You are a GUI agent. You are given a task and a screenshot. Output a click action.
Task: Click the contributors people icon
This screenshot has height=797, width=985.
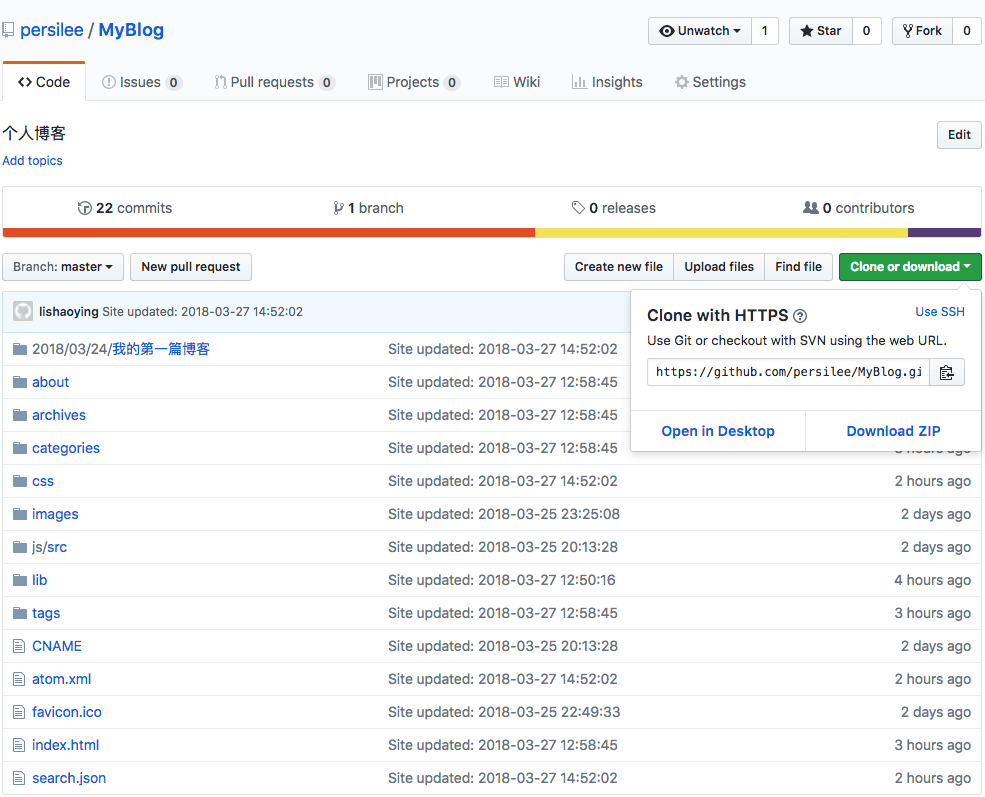810,208
